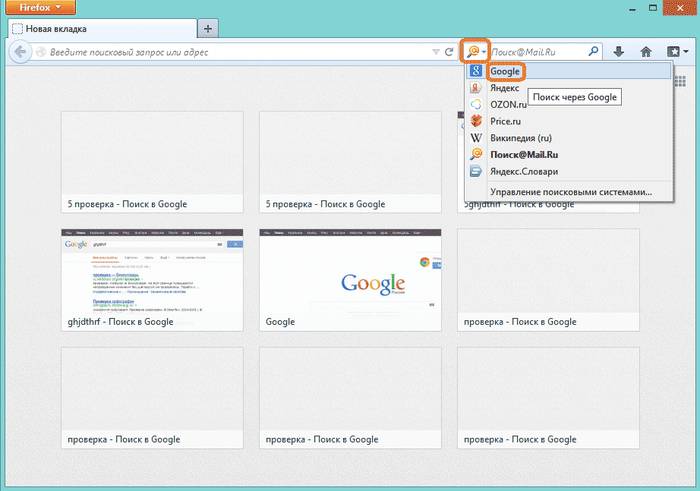The width and height of the screenshot is (700, 491).
Task: Choose Яндекс as the search engine
Action: (x=505, y=88)
